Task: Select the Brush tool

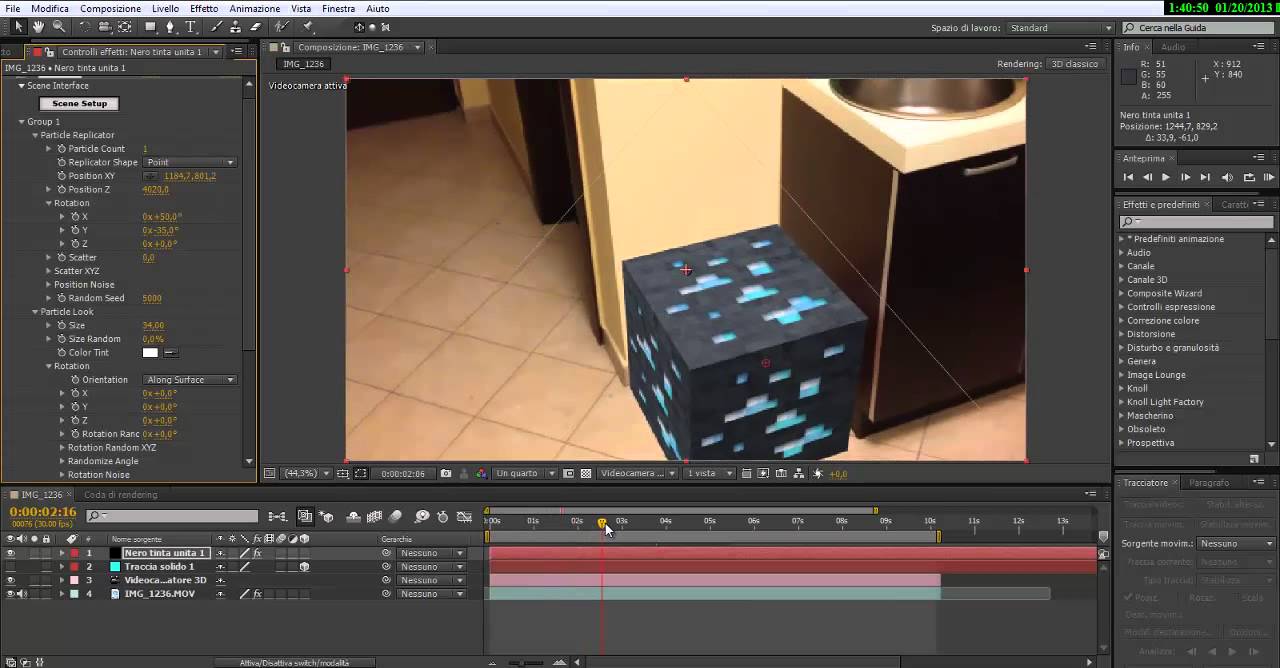Action: click(x=215, y=27)
